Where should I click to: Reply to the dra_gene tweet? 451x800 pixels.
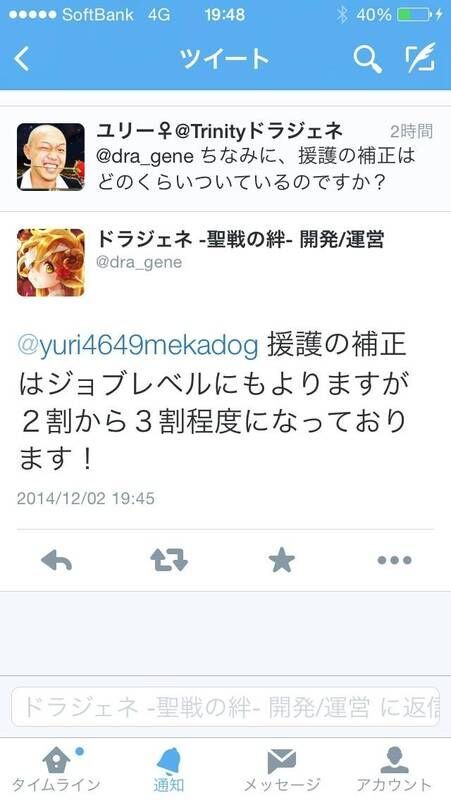coord(56,561)
